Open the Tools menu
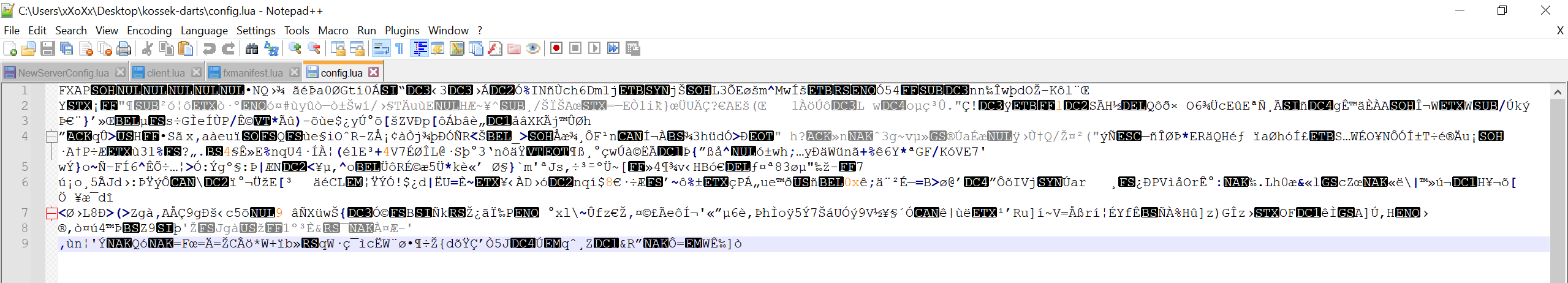The width and height of the screenshot is (1568, 283). [x=297, y=30]
